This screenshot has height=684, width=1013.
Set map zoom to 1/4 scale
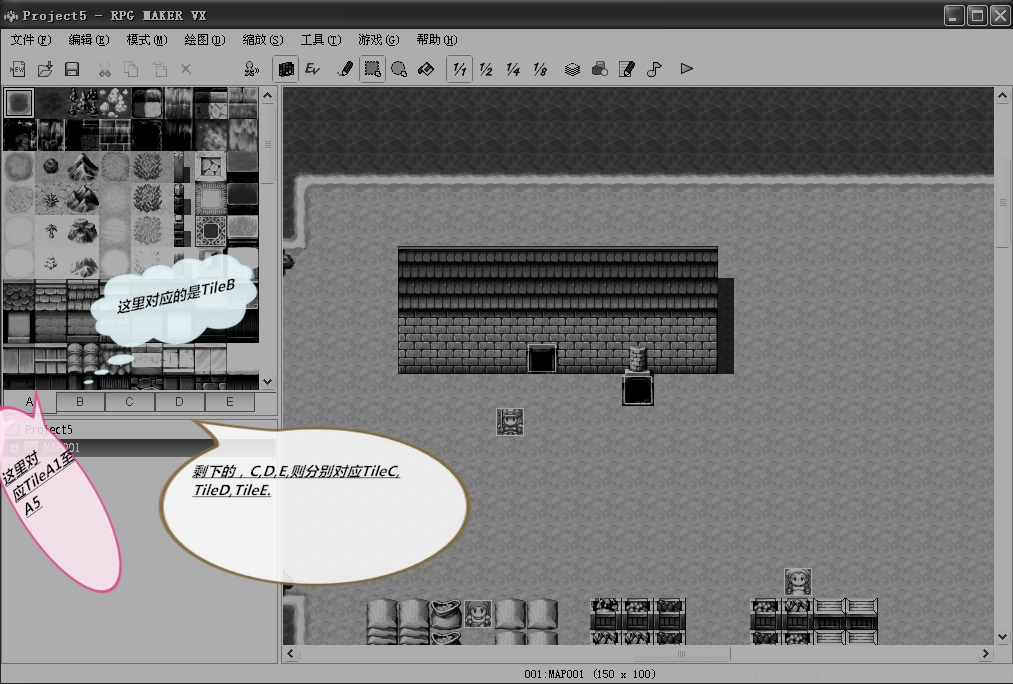pos(514,69)
